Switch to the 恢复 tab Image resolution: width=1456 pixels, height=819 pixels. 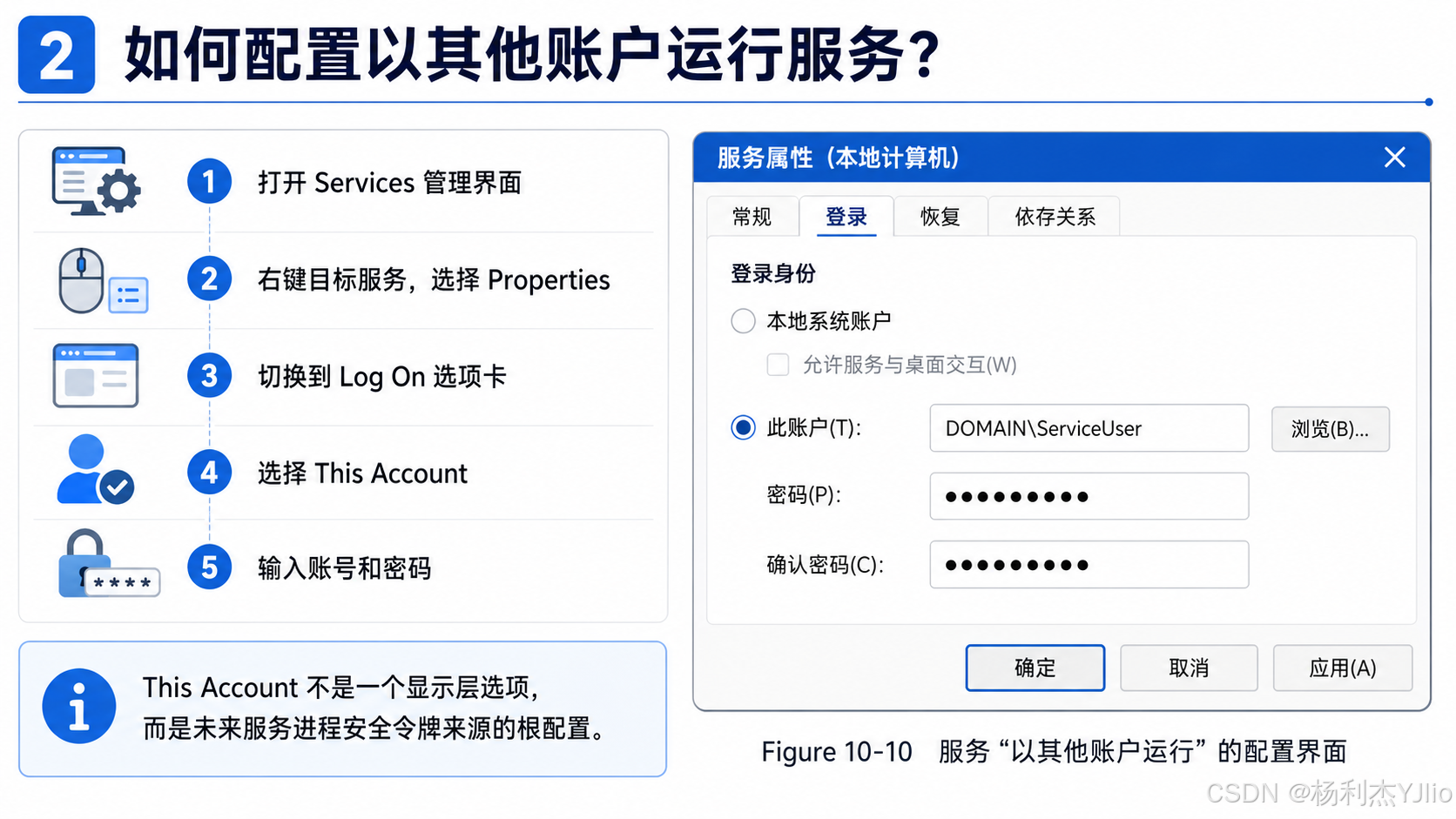point(940,217)
